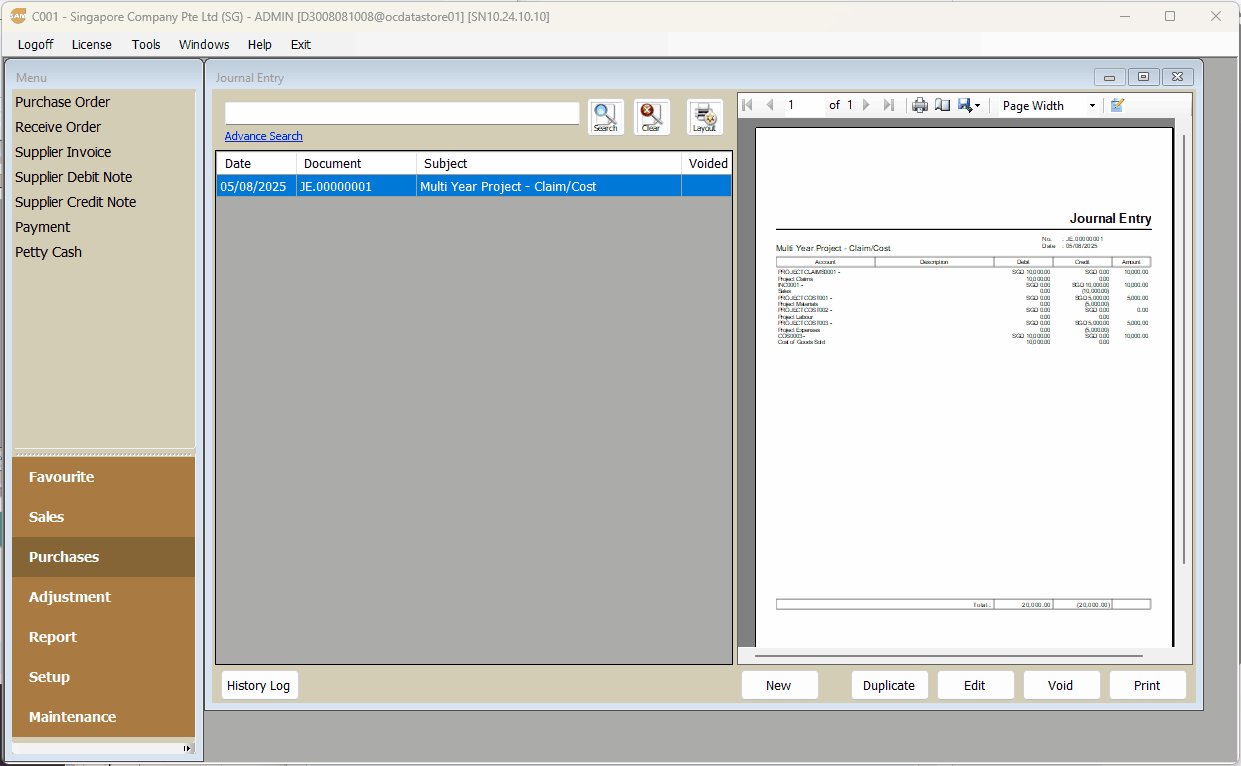Click the Advance Search link

263,136
